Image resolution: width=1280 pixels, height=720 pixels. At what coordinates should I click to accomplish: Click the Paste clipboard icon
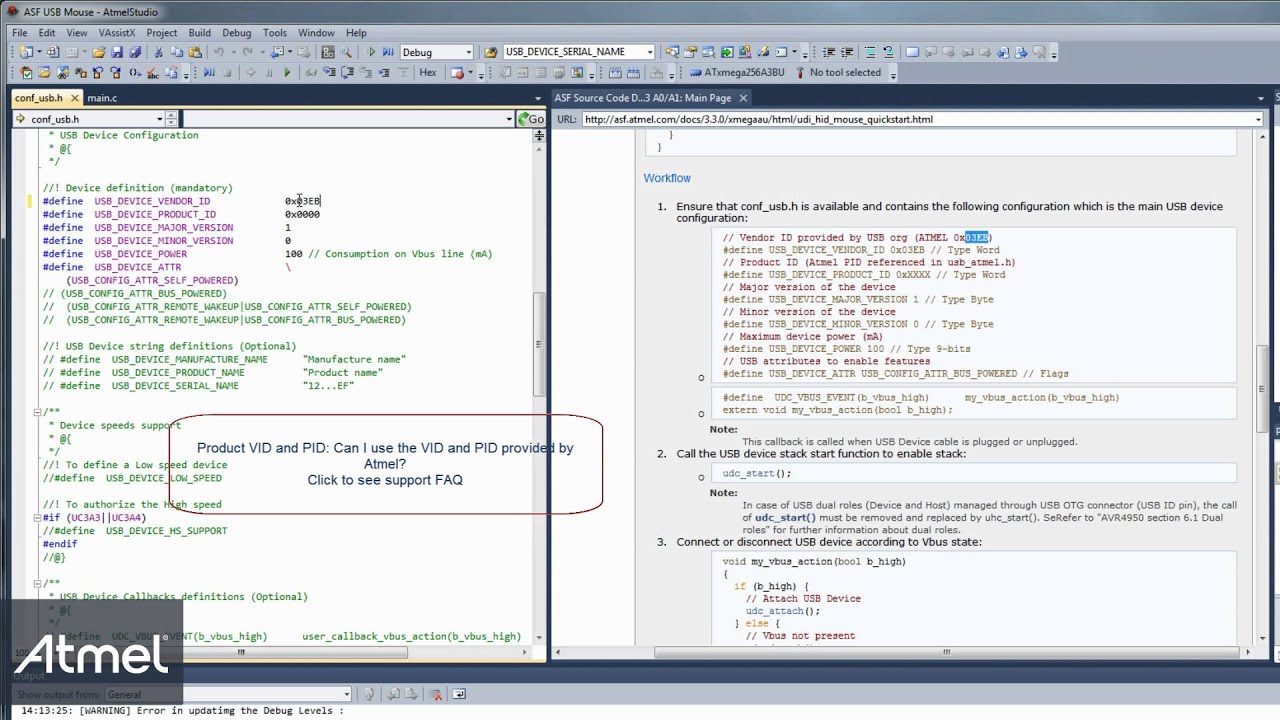pos(195,52)
